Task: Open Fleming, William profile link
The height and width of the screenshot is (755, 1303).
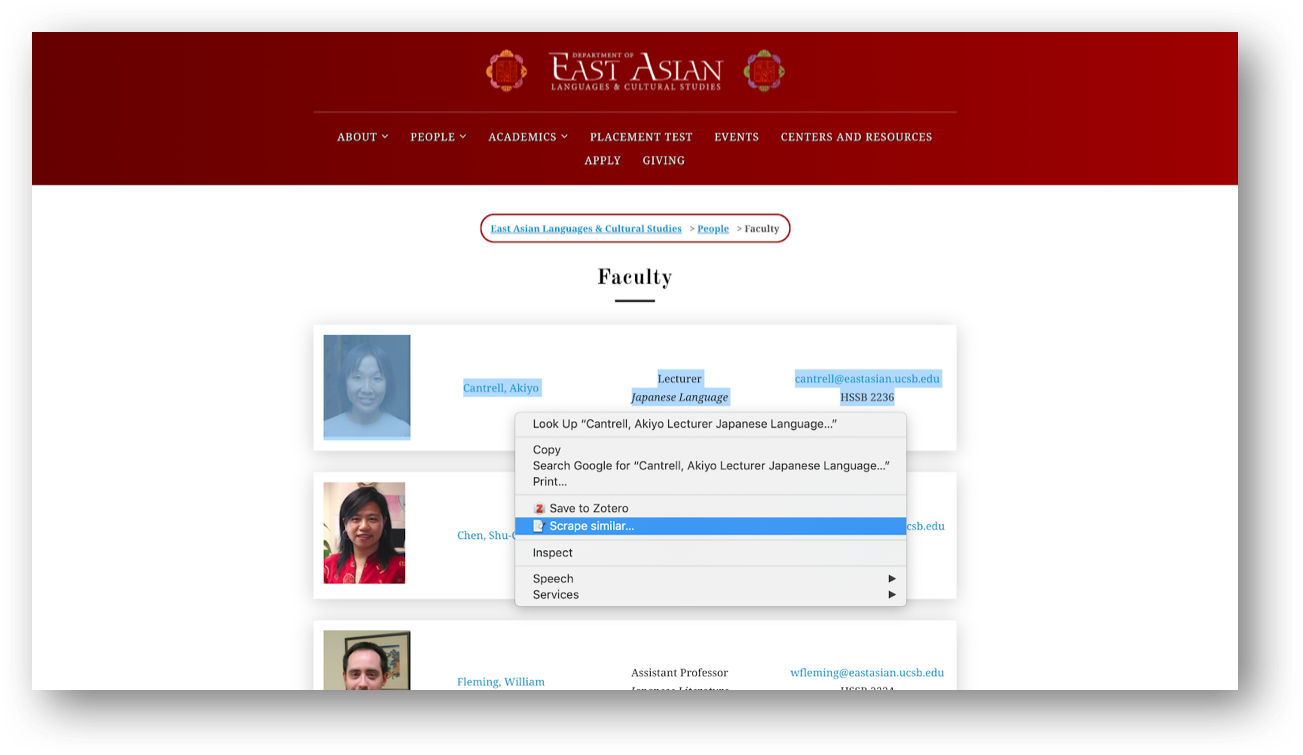Action: pyautogui.click(x=501, y=682)
